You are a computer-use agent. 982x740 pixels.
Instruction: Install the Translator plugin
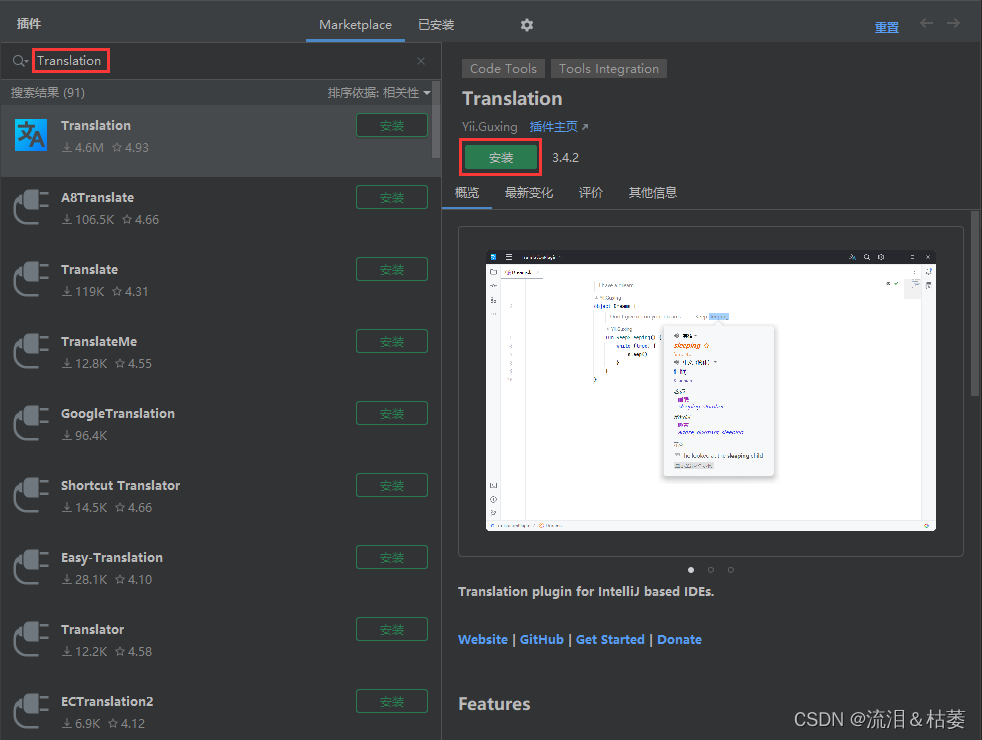coord(392,629)
